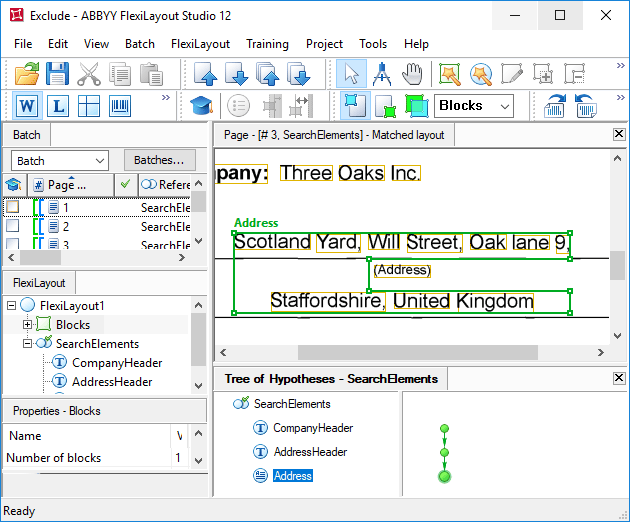This screenshot has width=630, height=522.
Task: Jump to last page with stacked down arrow icon
Action: (299, 74)
